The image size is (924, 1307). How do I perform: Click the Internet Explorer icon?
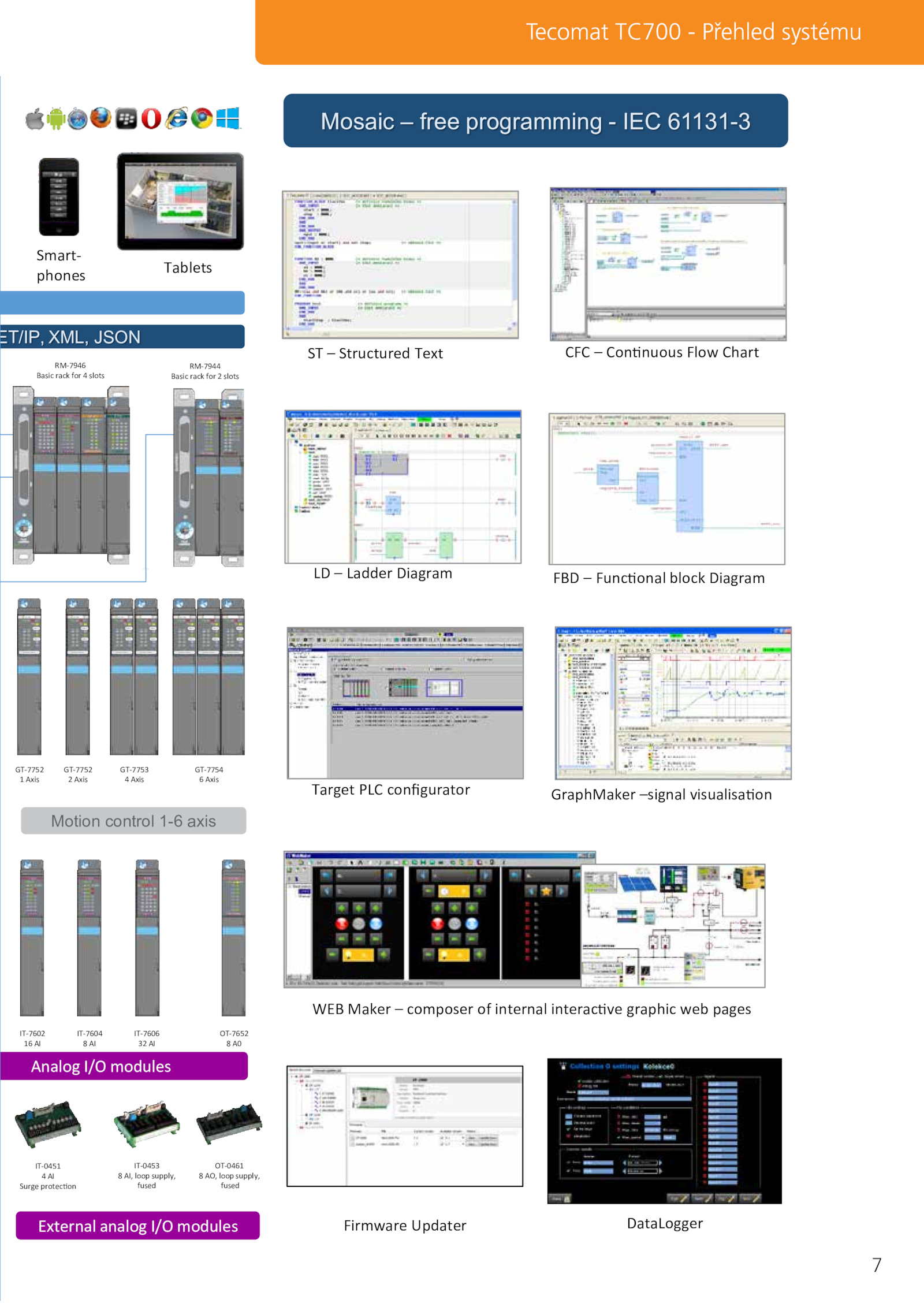click(x=176, y=118)
